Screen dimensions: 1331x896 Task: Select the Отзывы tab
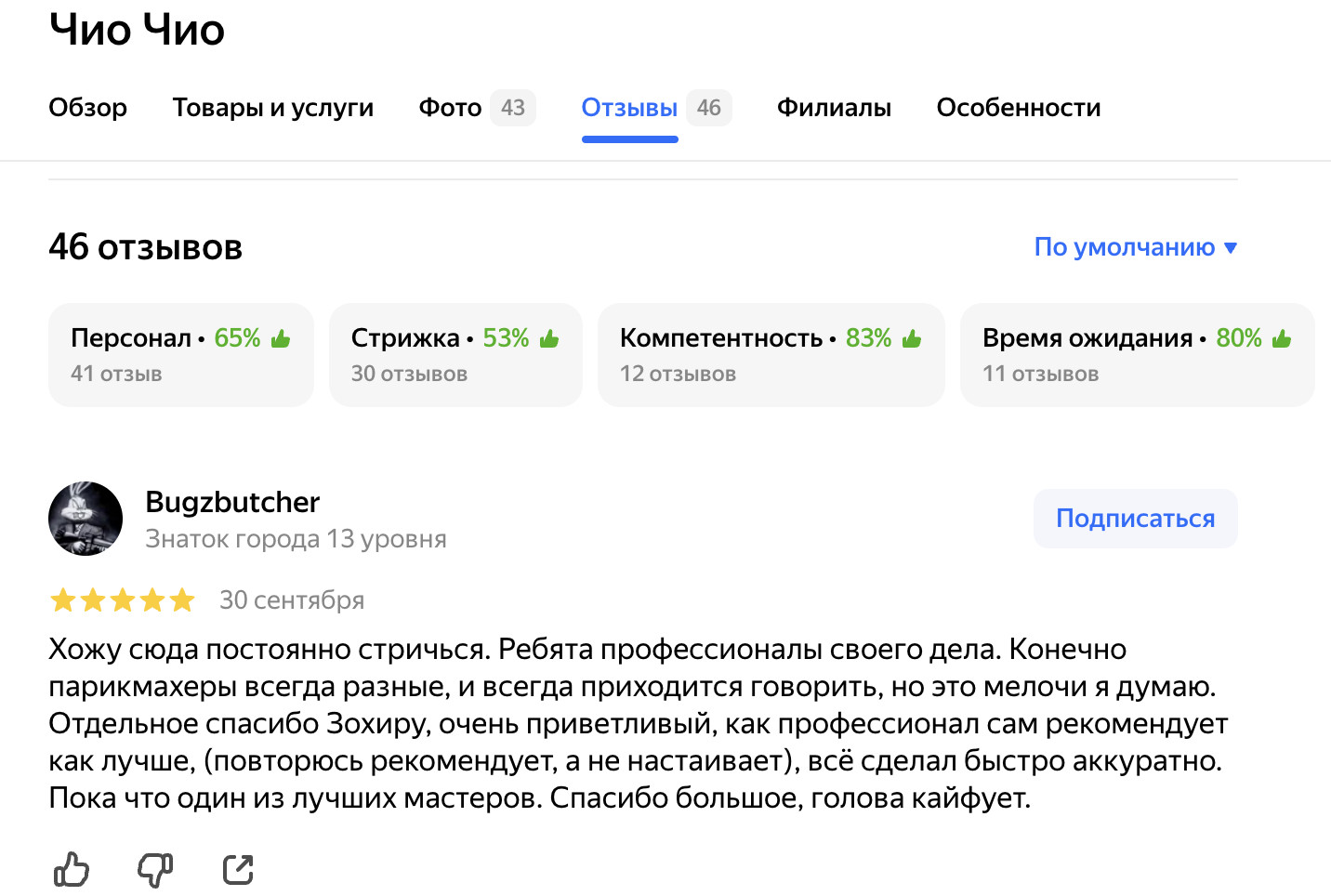(629, 108)
